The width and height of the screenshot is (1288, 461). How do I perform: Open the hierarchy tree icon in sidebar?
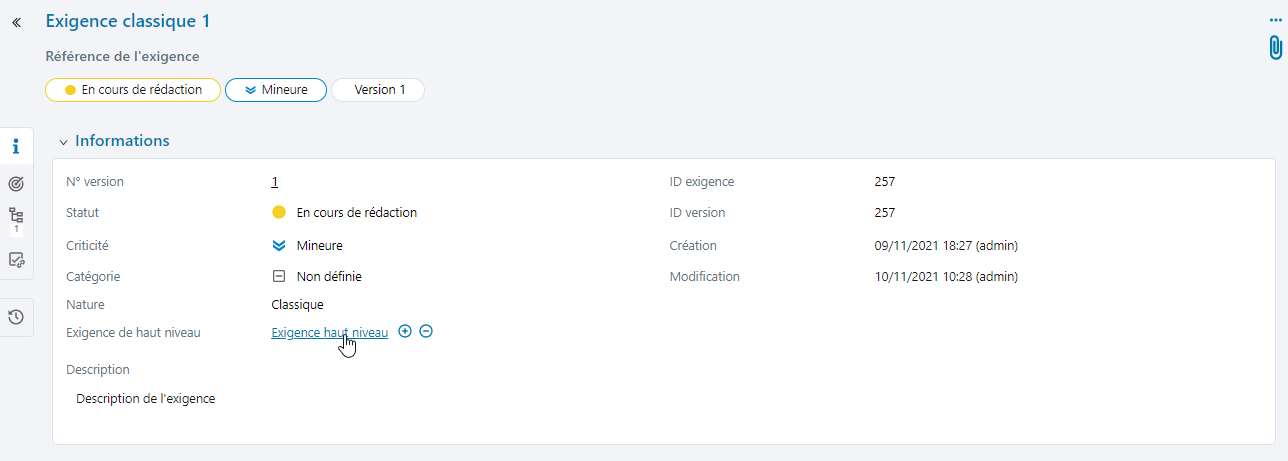tap(16, 216)
